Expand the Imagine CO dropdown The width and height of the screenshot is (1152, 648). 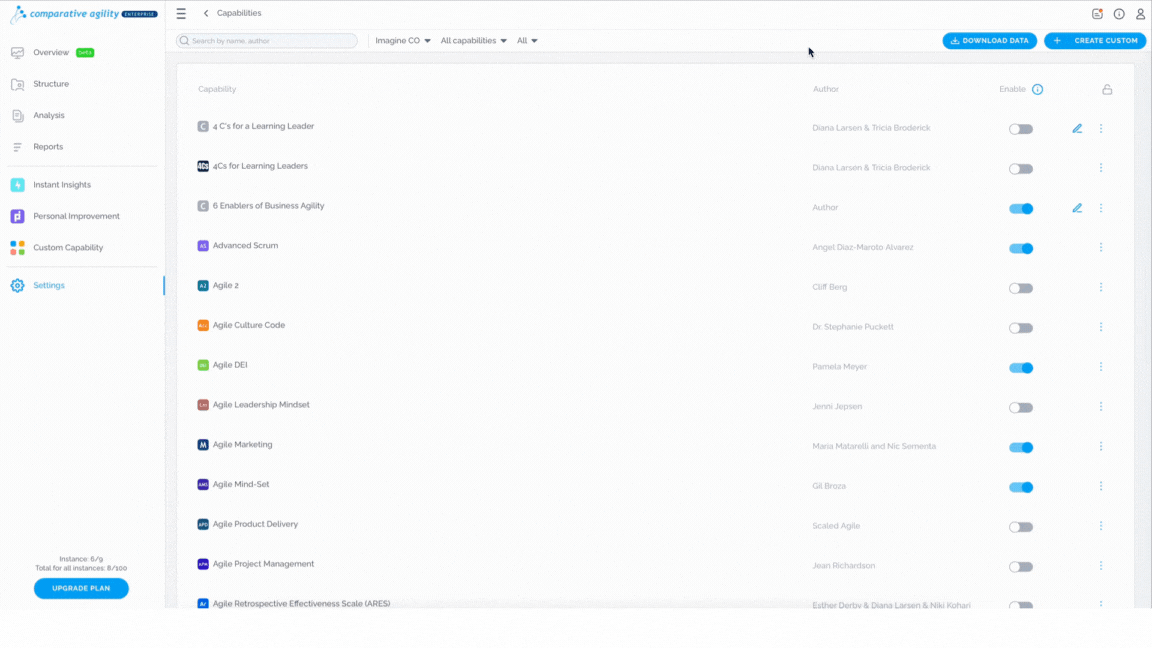tap(403, 40)
